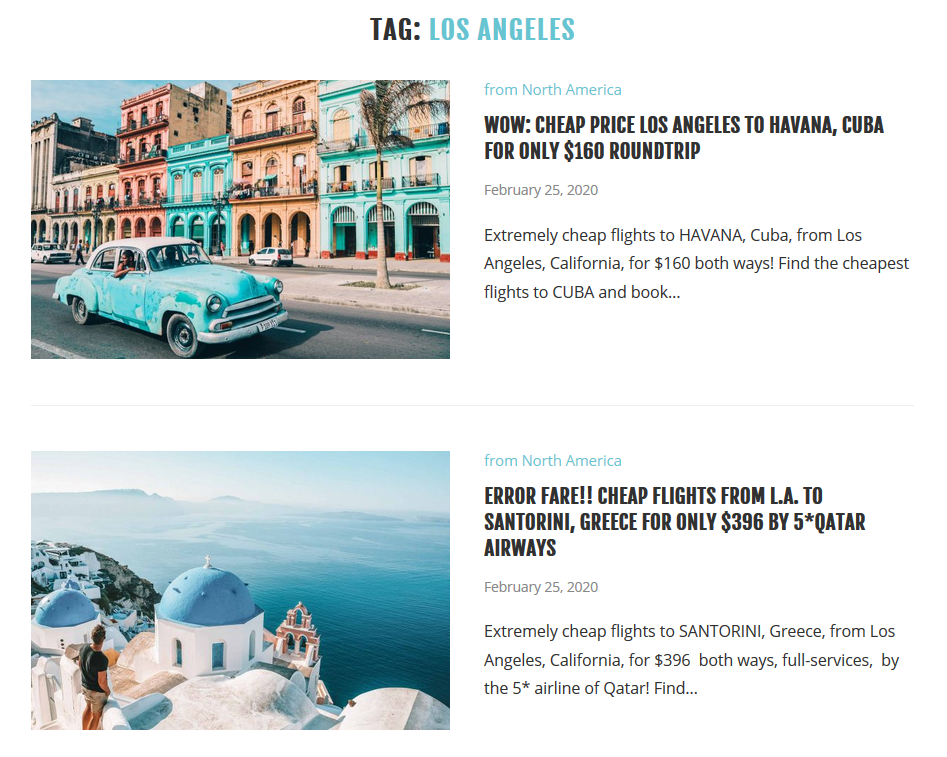Open the Havana street photo thumbnail
The image size is (947, 757).
point(240,219)
